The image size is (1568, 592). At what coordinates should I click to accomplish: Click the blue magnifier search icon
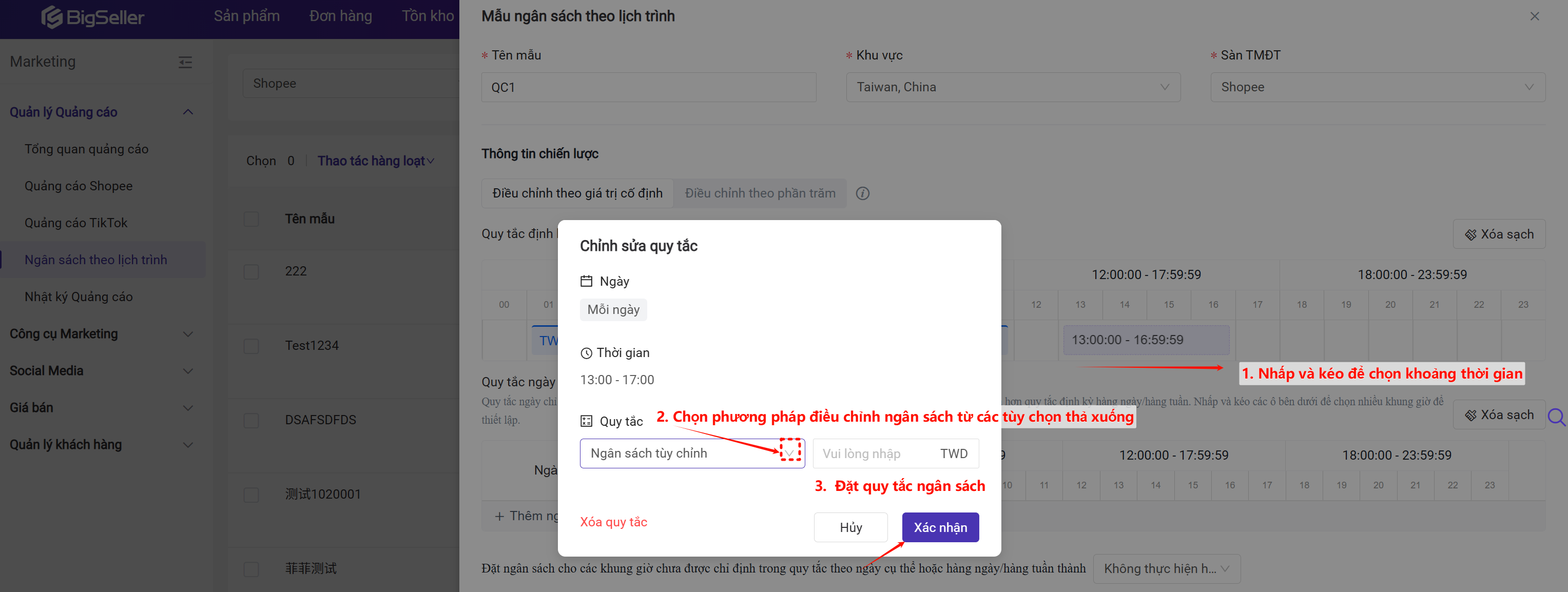[1556, 417]
